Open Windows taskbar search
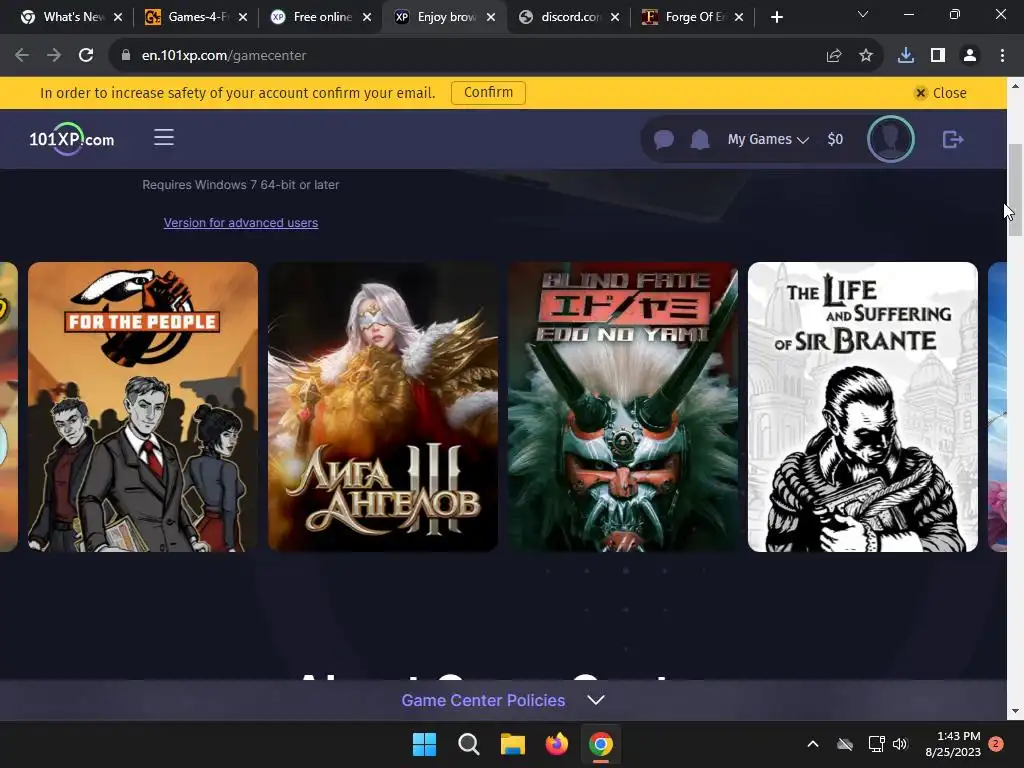 click(x=468, y=744)
